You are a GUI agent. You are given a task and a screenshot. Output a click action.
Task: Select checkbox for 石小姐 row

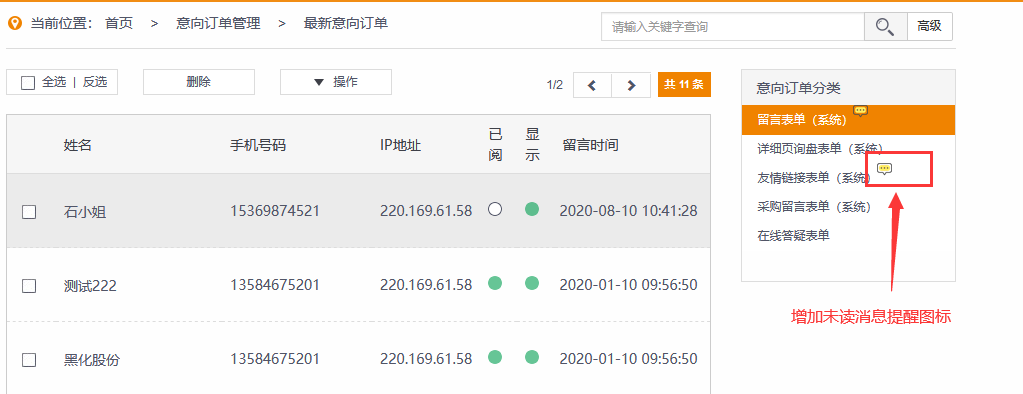29,211
